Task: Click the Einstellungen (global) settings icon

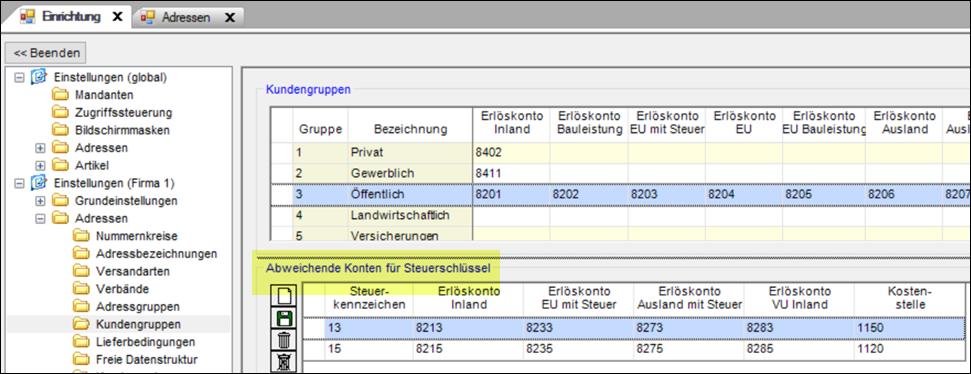Action: point(39,77)
